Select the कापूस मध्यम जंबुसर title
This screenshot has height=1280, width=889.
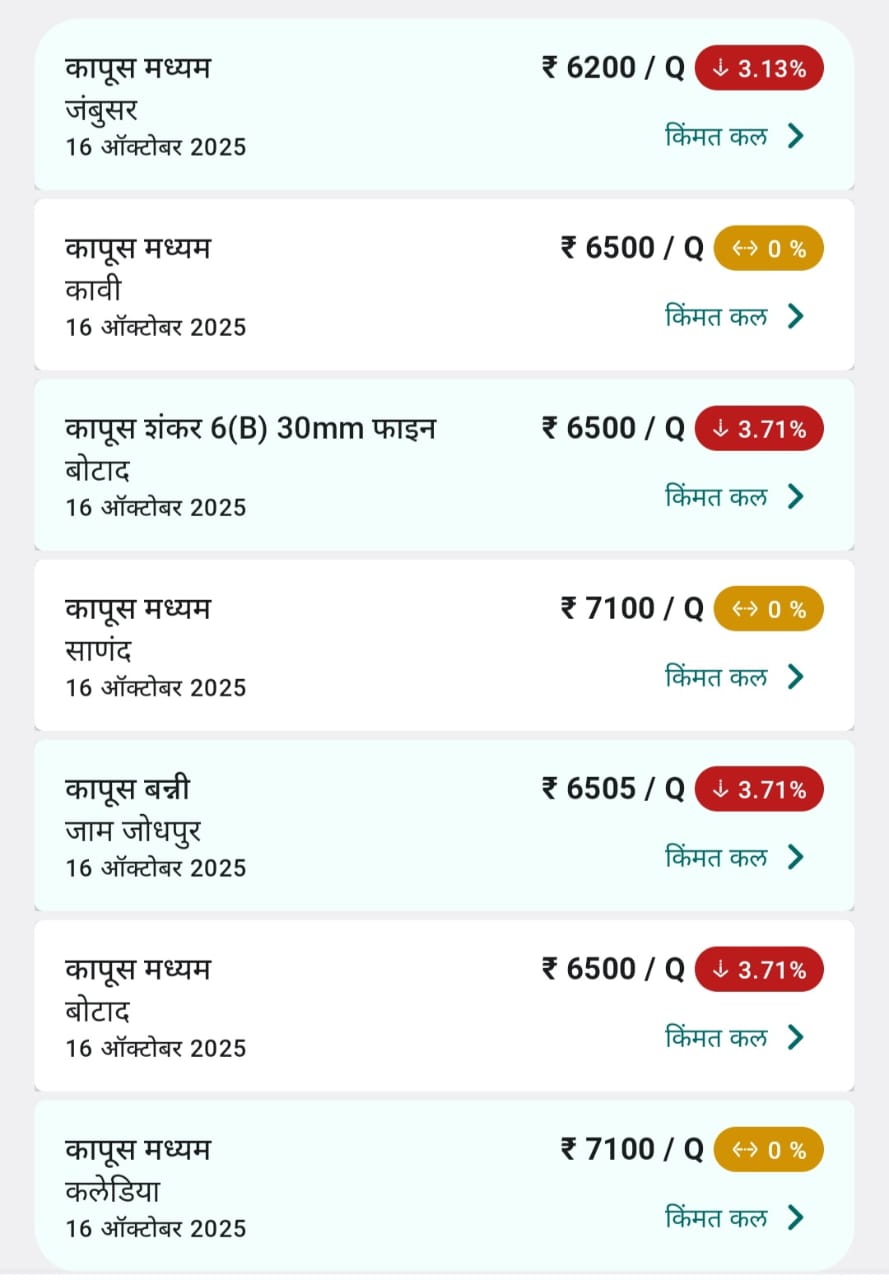click(x=138, y=68)
